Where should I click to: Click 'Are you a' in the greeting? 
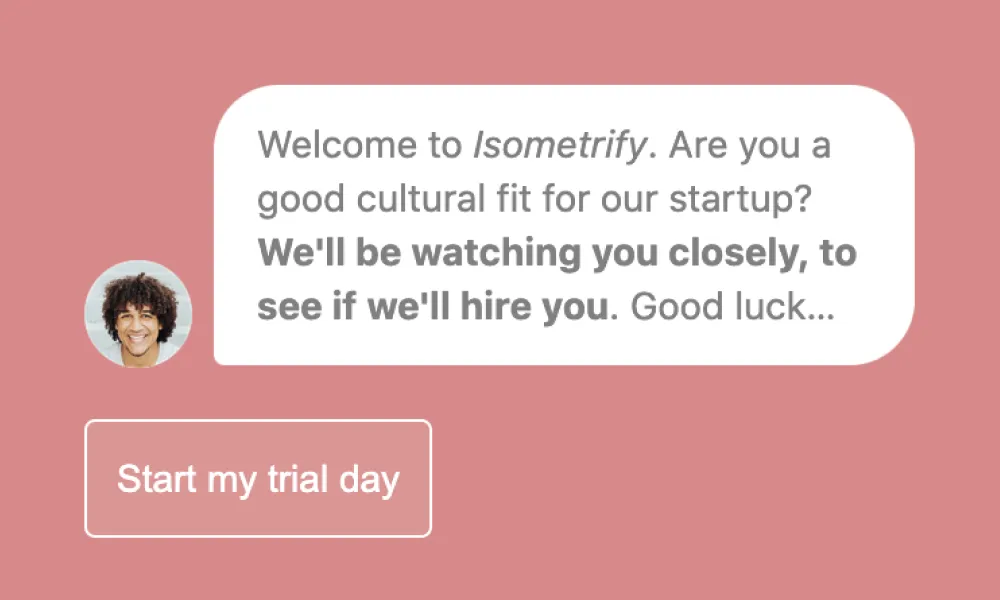pos(750,147)
